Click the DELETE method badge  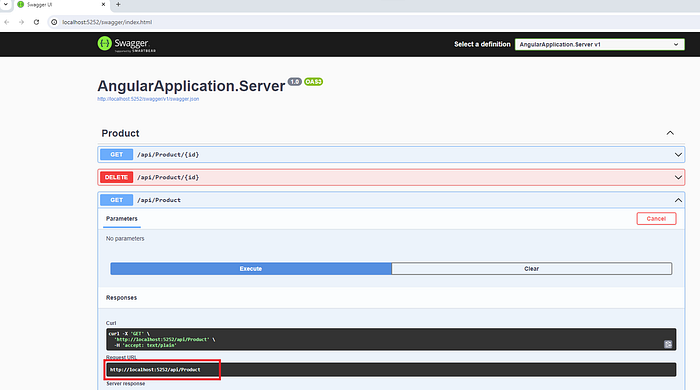[117, 177]
